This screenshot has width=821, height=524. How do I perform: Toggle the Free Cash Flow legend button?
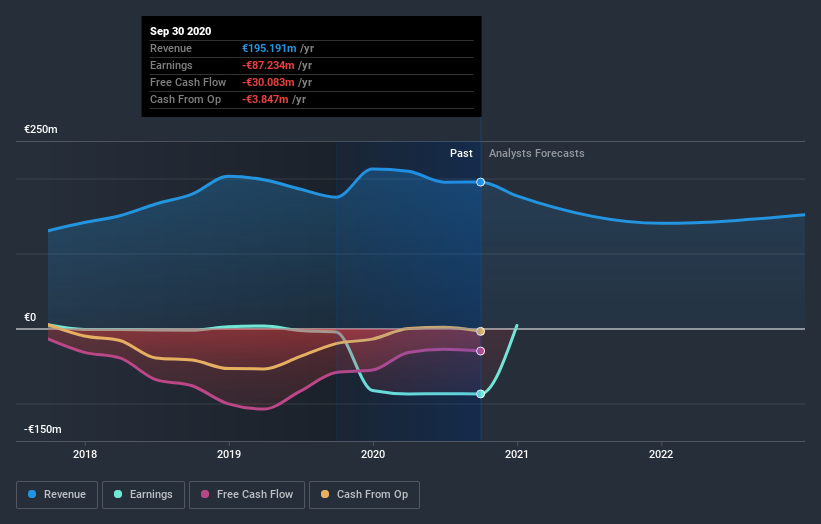pos(247,495)
